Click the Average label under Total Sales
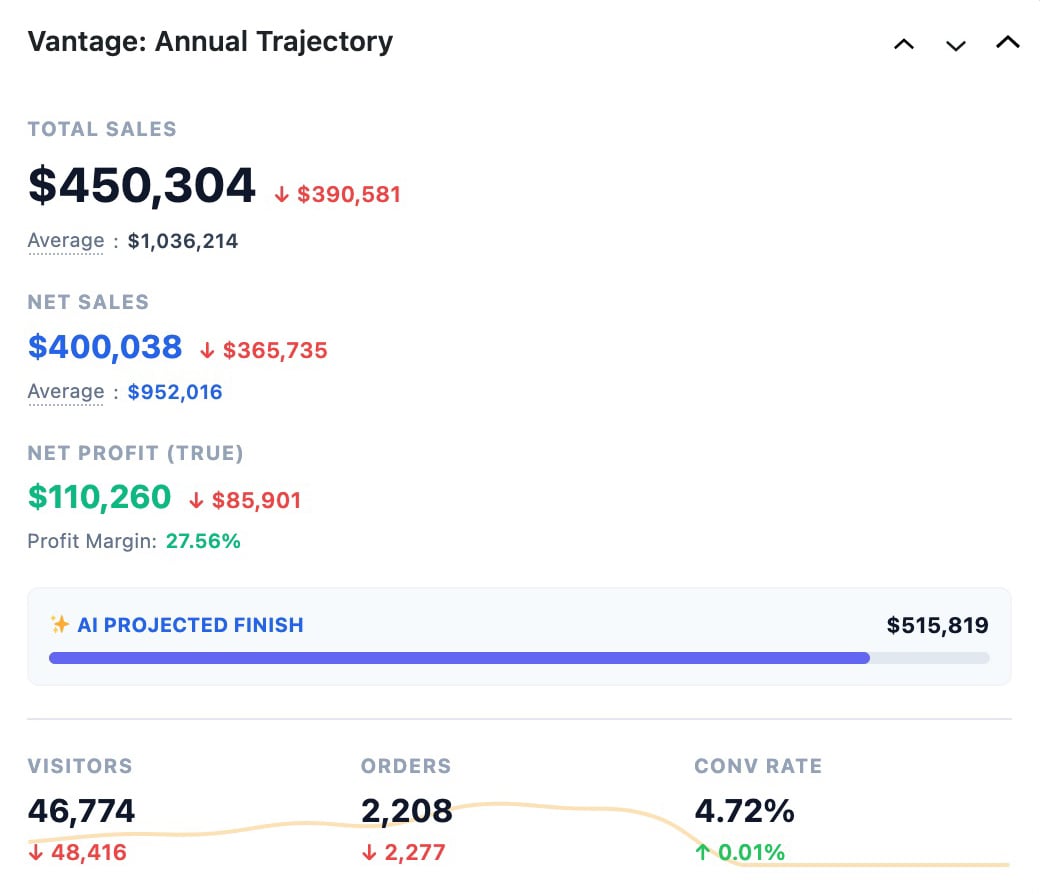 coord(66,241)
